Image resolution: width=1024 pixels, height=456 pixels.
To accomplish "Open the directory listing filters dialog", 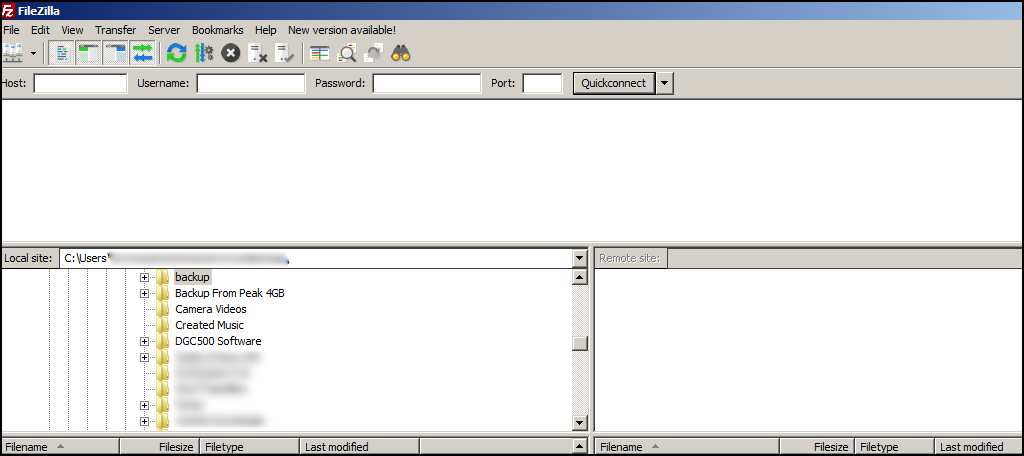I will (319, 53).
